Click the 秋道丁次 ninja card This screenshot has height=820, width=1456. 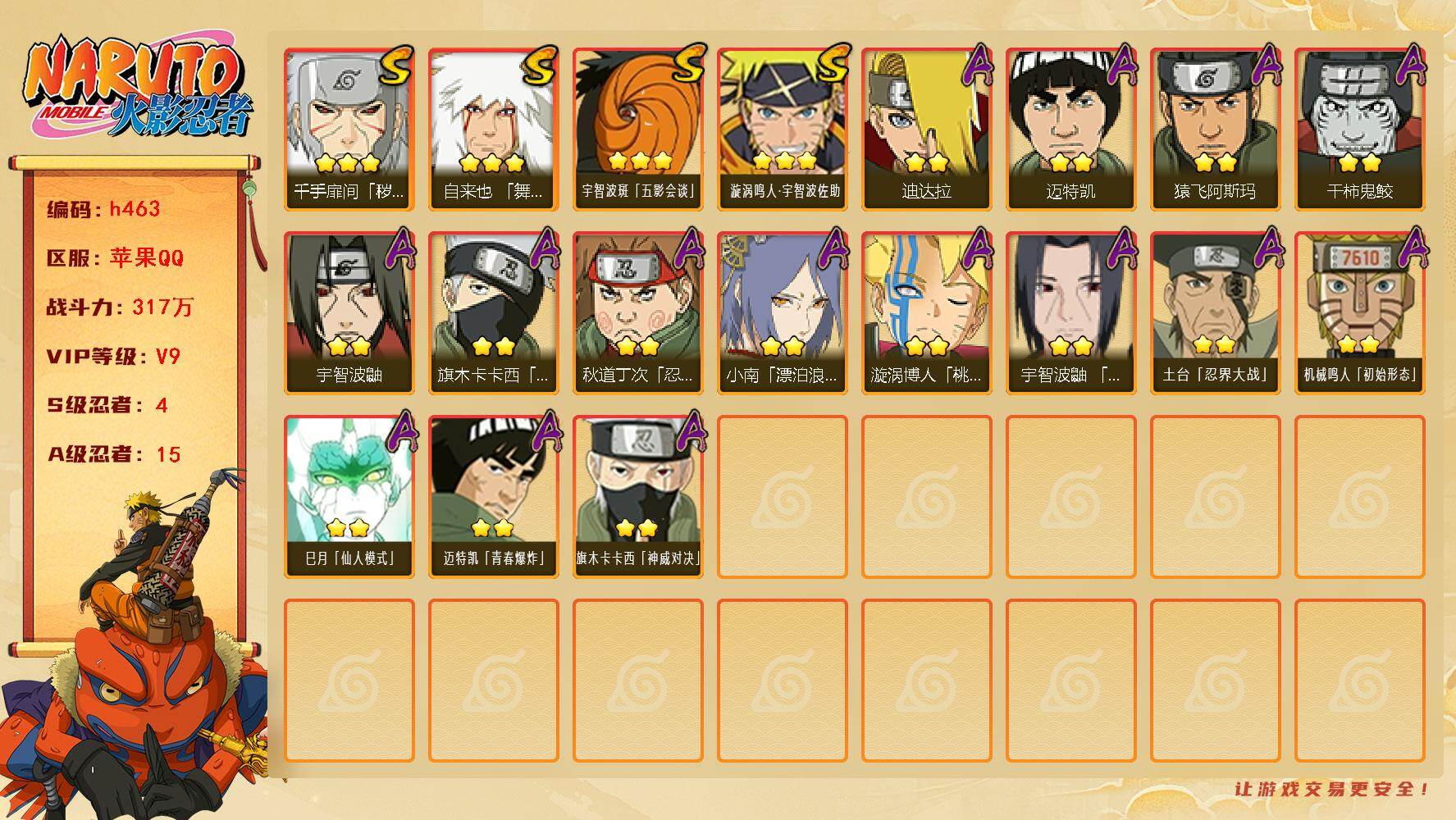coord(637,313)
